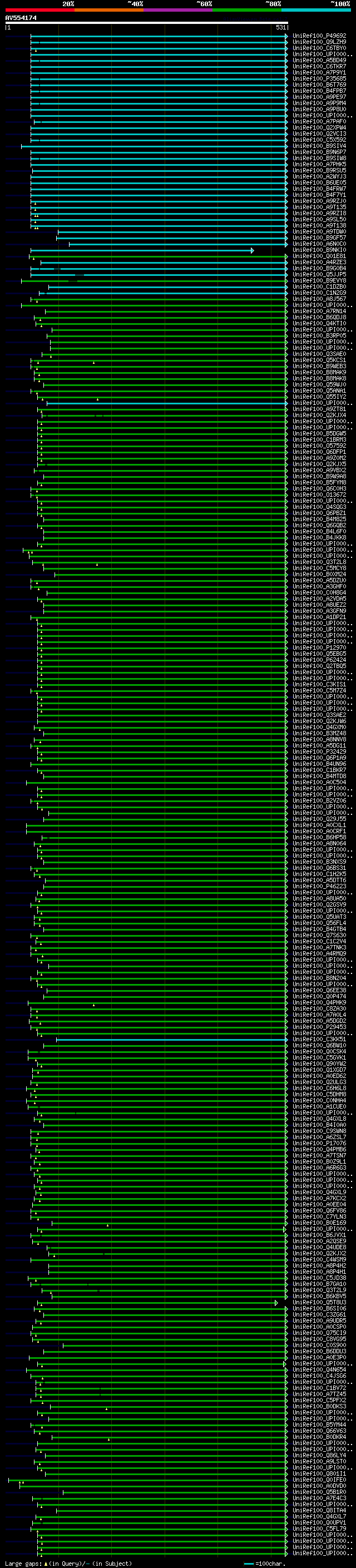
Task: Select hit label UniRef100_A9T135
Action: (x=319, y=207)
